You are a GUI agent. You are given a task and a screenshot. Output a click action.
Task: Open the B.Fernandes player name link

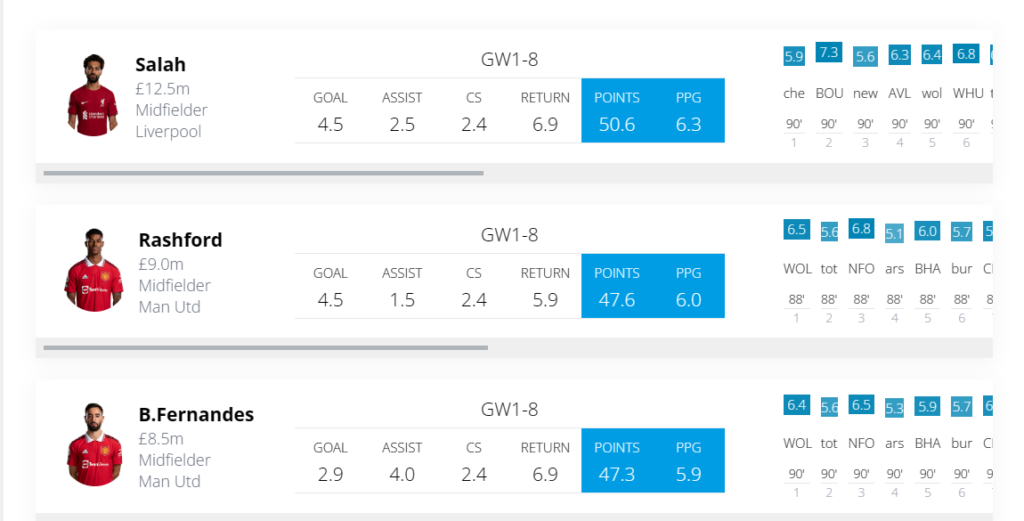[196, 415]
